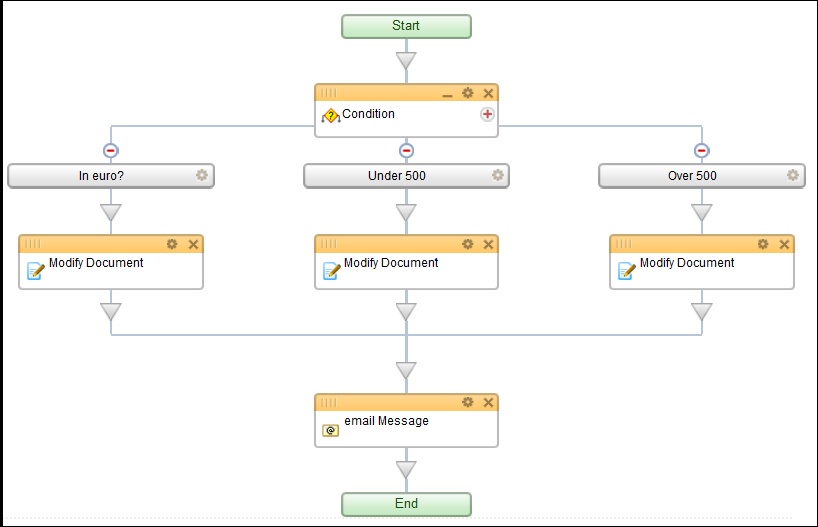Click the Start node
The image size is (818, 527).
[406, 26]
